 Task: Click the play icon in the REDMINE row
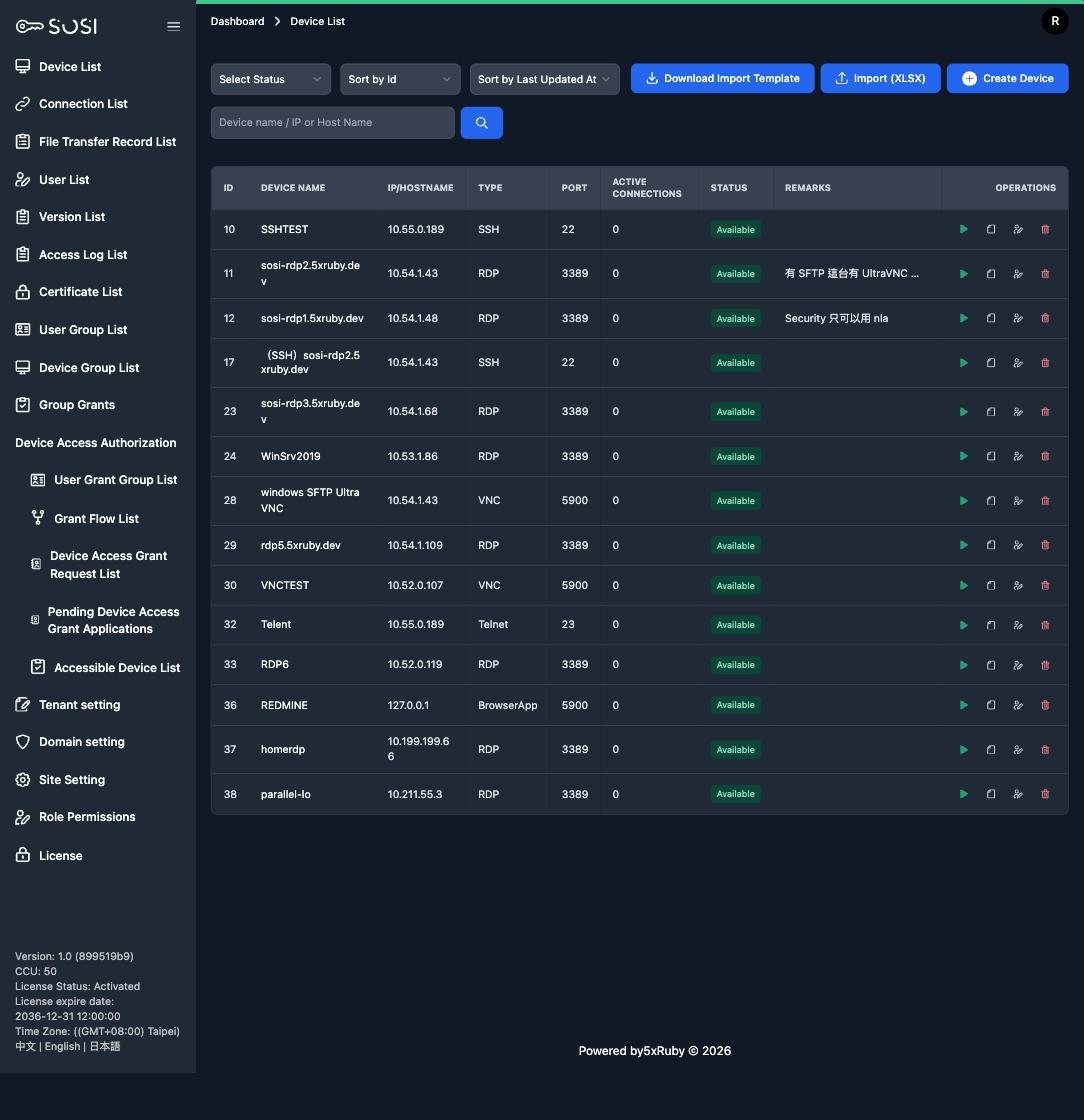coord(963,705)
